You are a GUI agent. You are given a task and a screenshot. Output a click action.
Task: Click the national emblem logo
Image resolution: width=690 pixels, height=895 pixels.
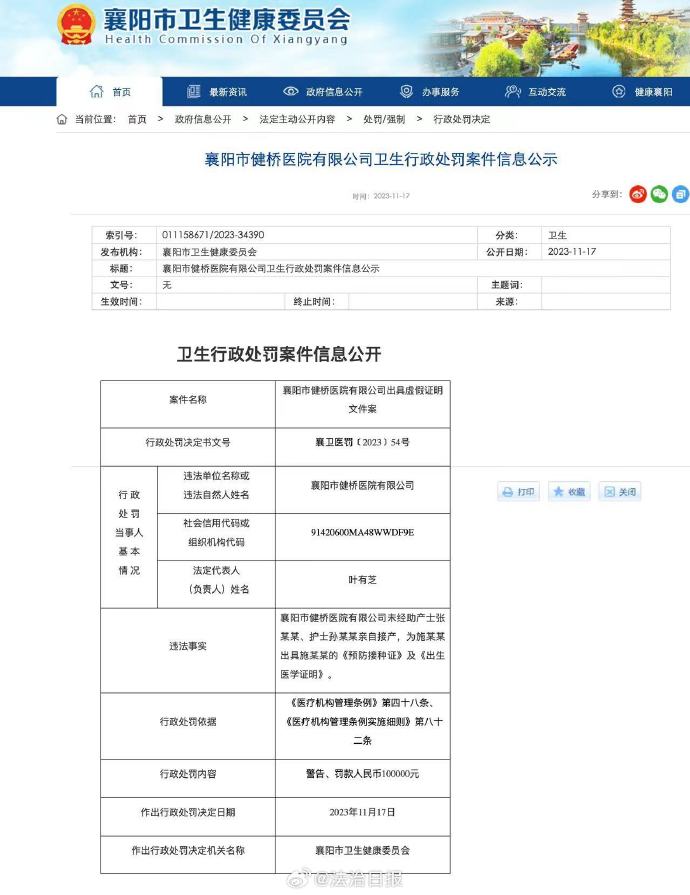75,25
